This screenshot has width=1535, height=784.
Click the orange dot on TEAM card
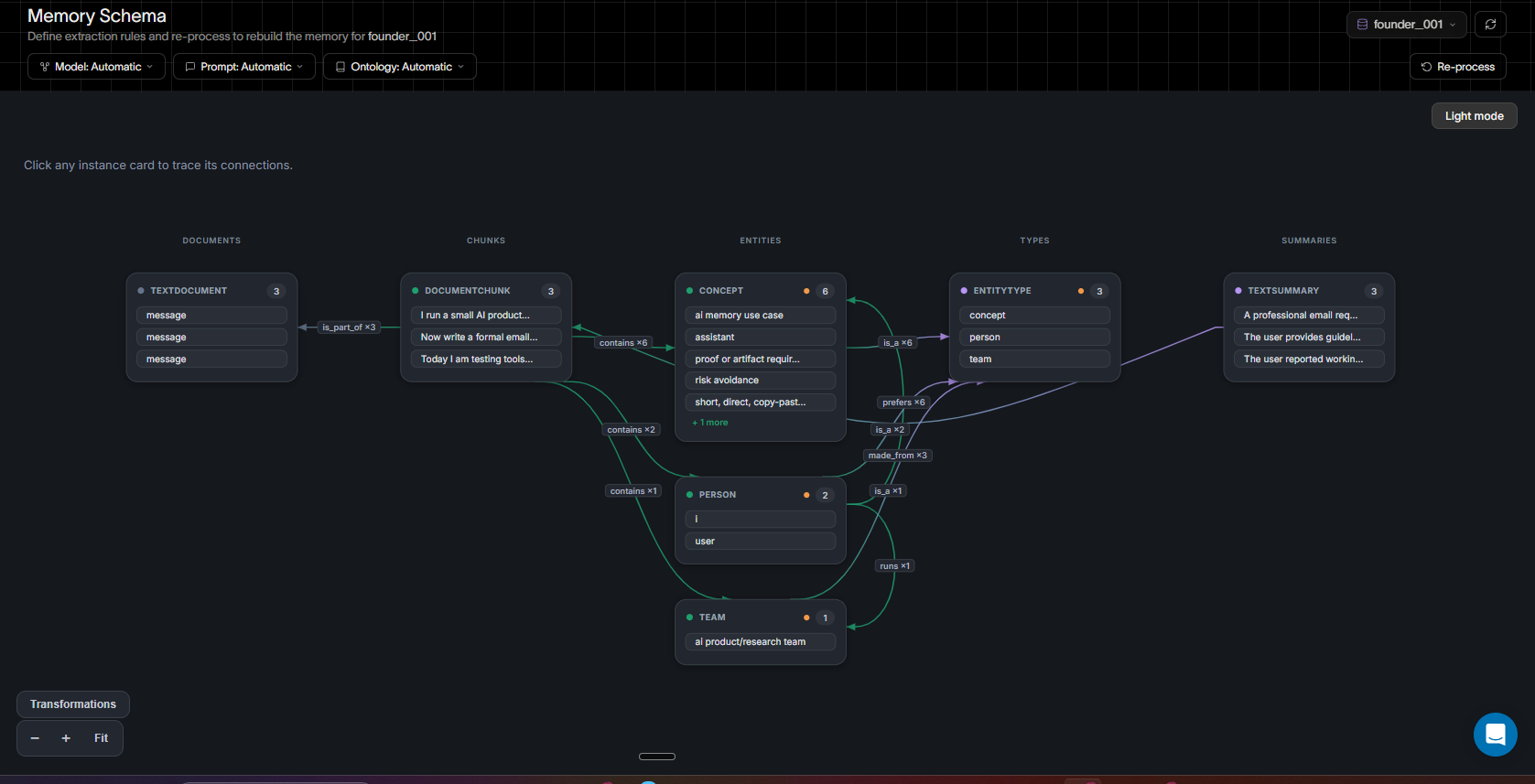click(806, 618)
